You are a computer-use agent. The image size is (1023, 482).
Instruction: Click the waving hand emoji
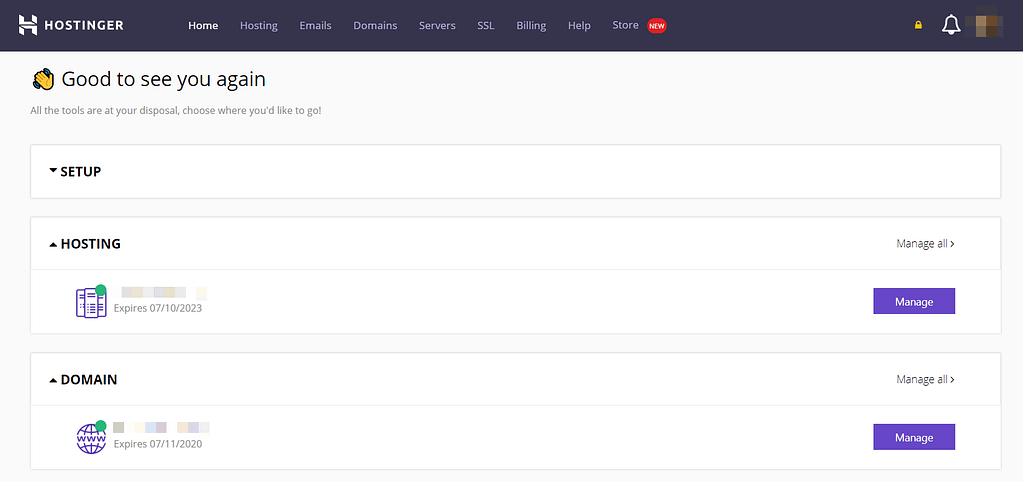42,80
